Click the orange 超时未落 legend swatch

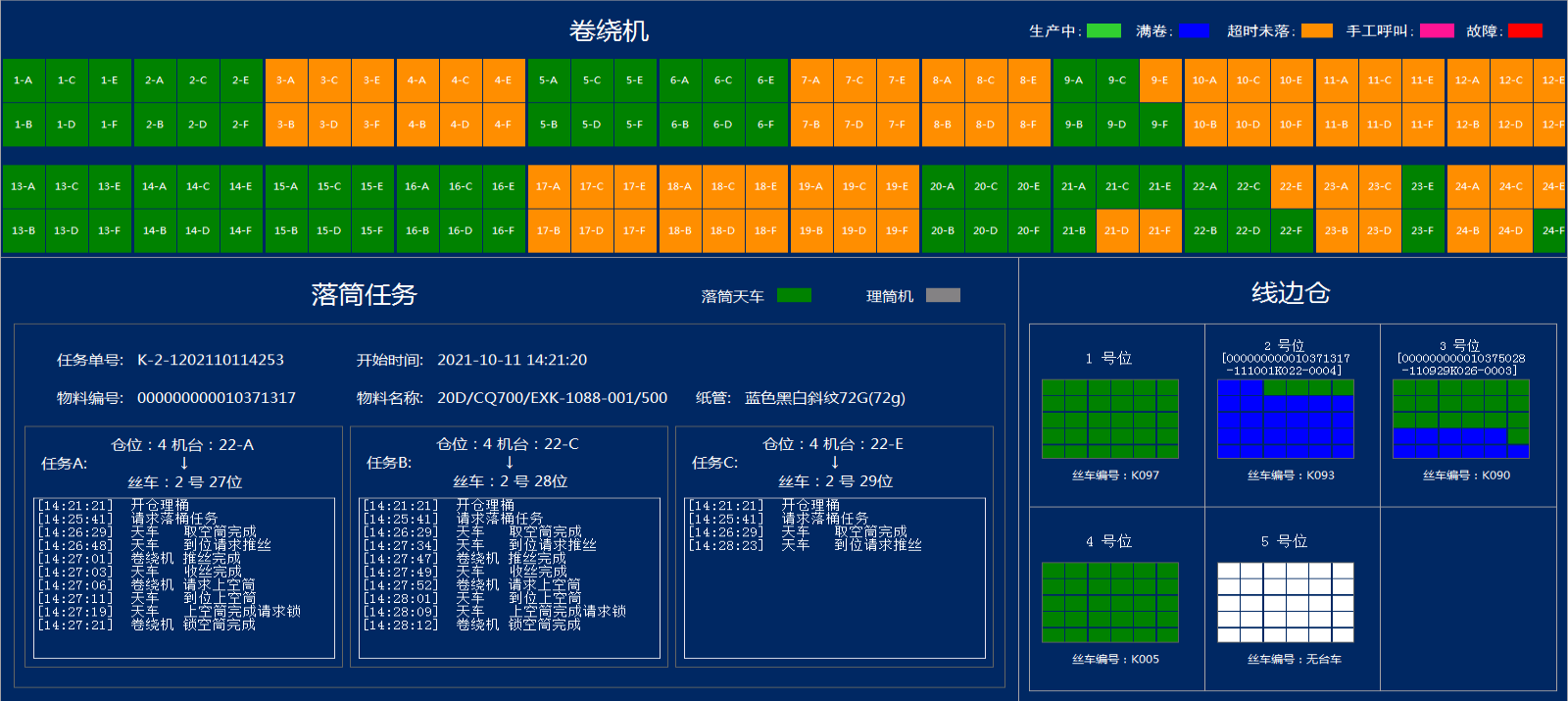[1317, 30]
